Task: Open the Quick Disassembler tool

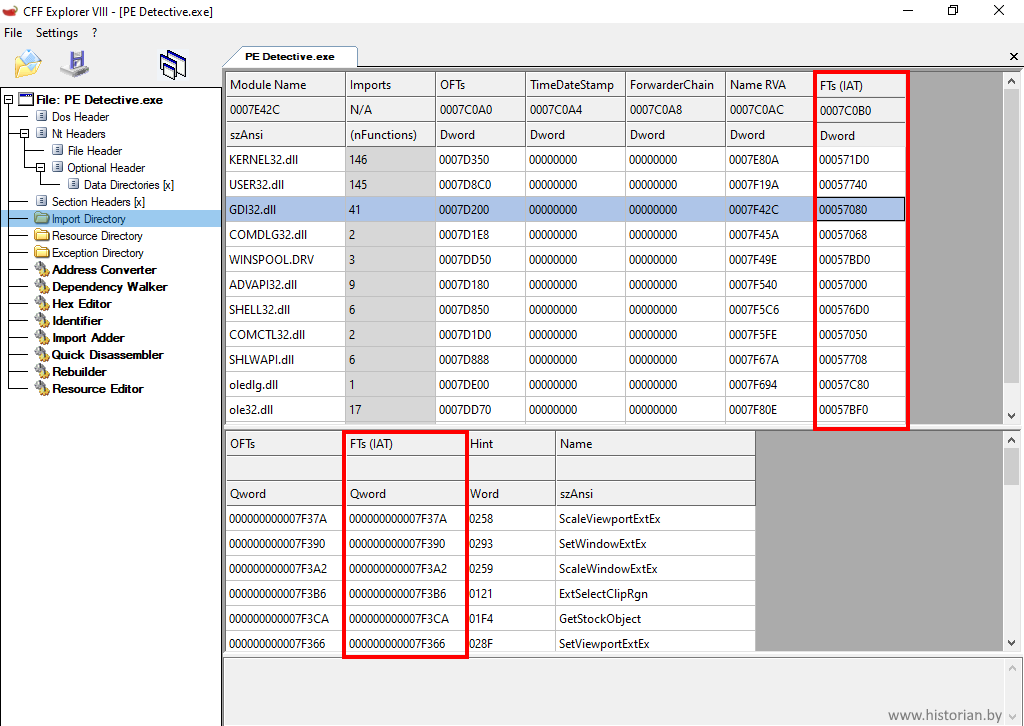Action: [x=107, y=355]
